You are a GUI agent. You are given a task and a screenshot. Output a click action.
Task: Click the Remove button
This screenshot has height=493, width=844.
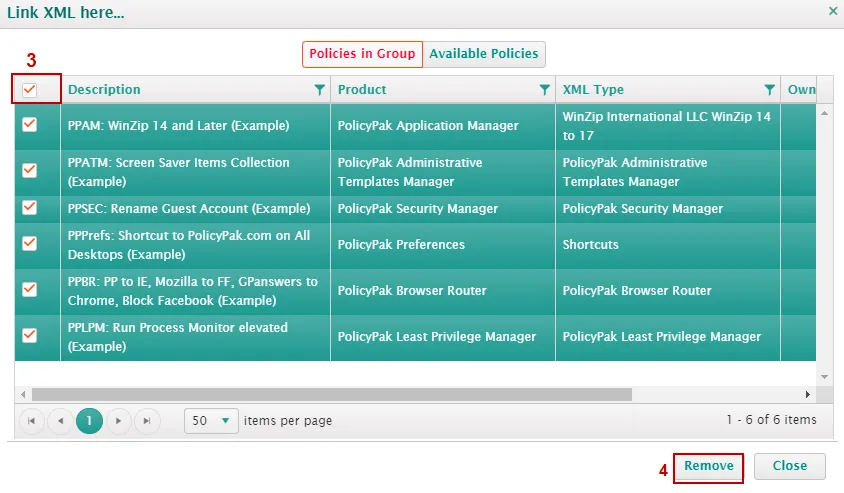(x=709, y=466)
